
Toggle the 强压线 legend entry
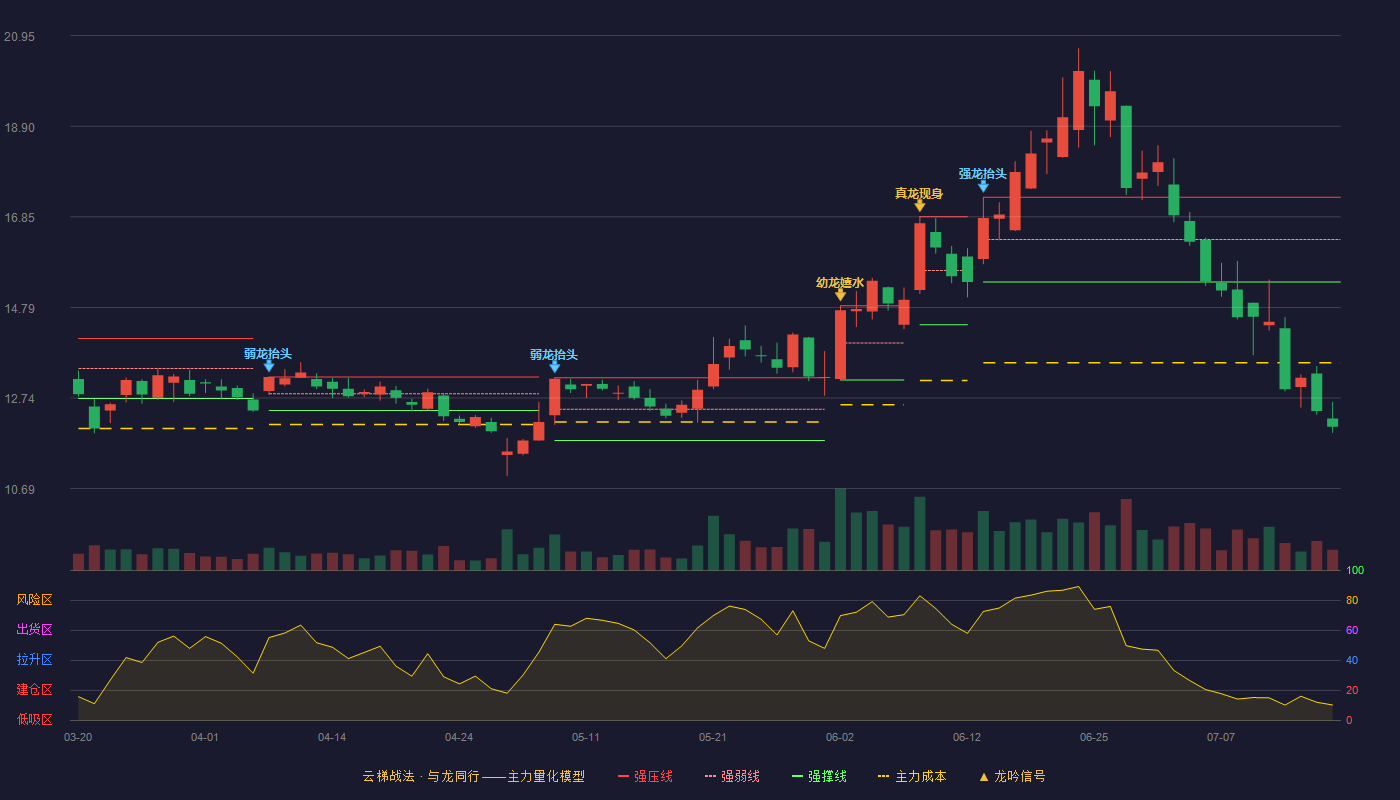click(x=645, y=776)
